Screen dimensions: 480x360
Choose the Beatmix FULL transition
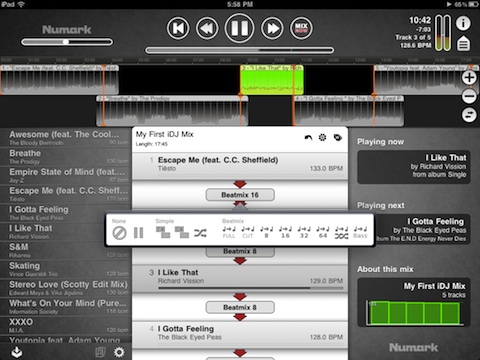229,232
